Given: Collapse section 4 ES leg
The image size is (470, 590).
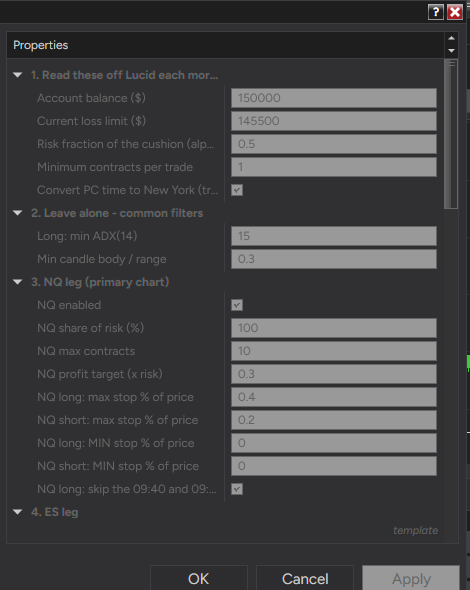Looking at the screenshot, I should [18, 512].
